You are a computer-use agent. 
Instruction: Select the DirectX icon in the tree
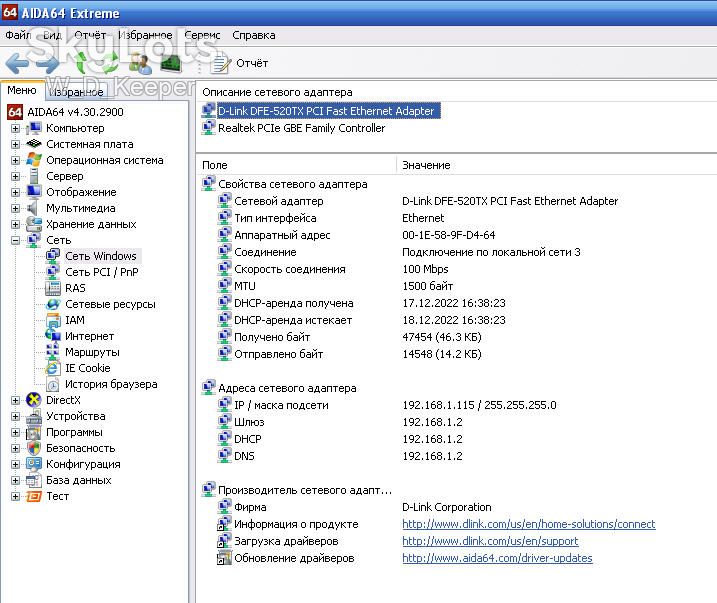33,400
